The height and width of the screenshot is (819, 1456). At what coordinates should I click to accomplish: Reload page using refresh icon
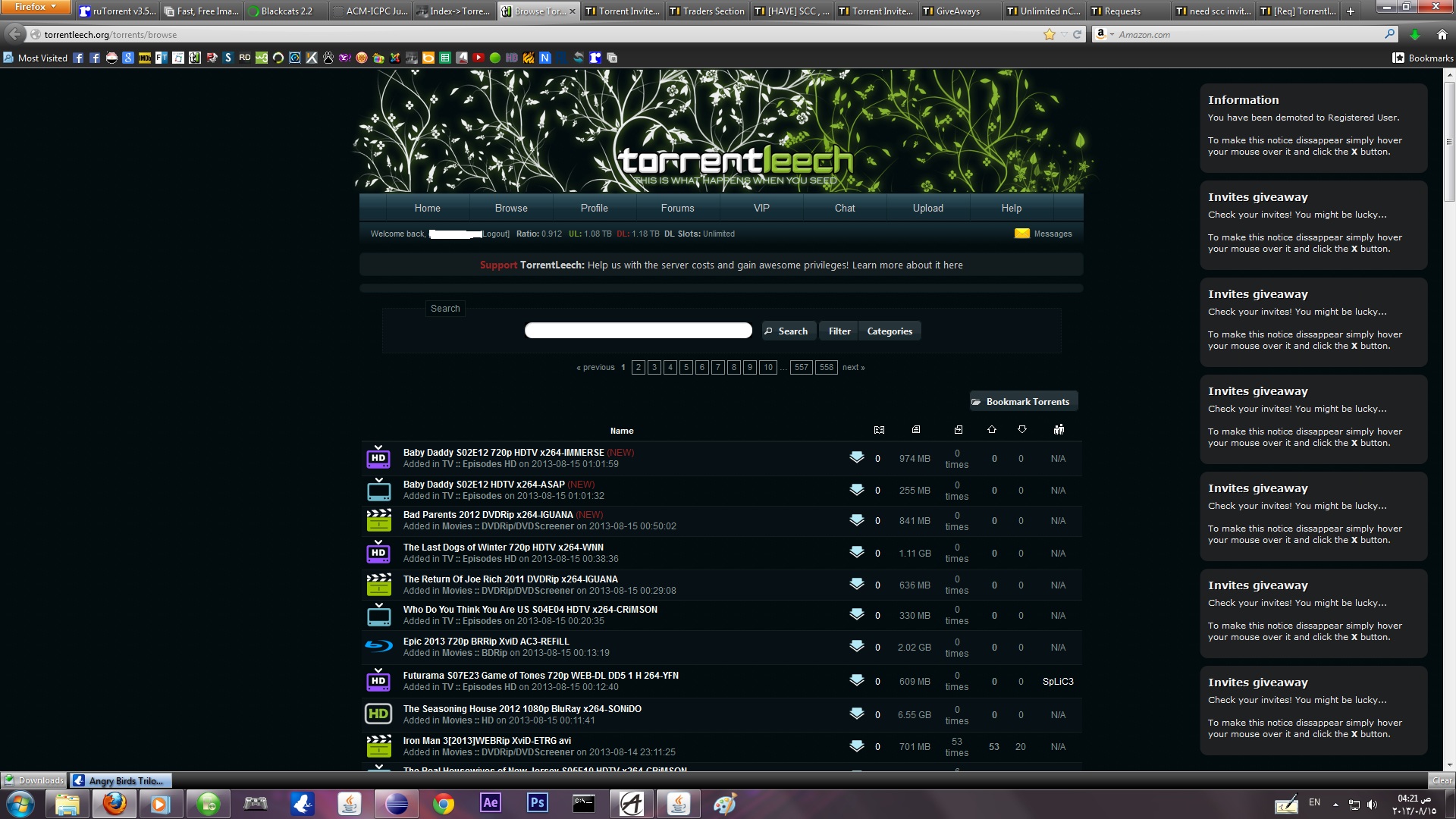(1077, 34)
